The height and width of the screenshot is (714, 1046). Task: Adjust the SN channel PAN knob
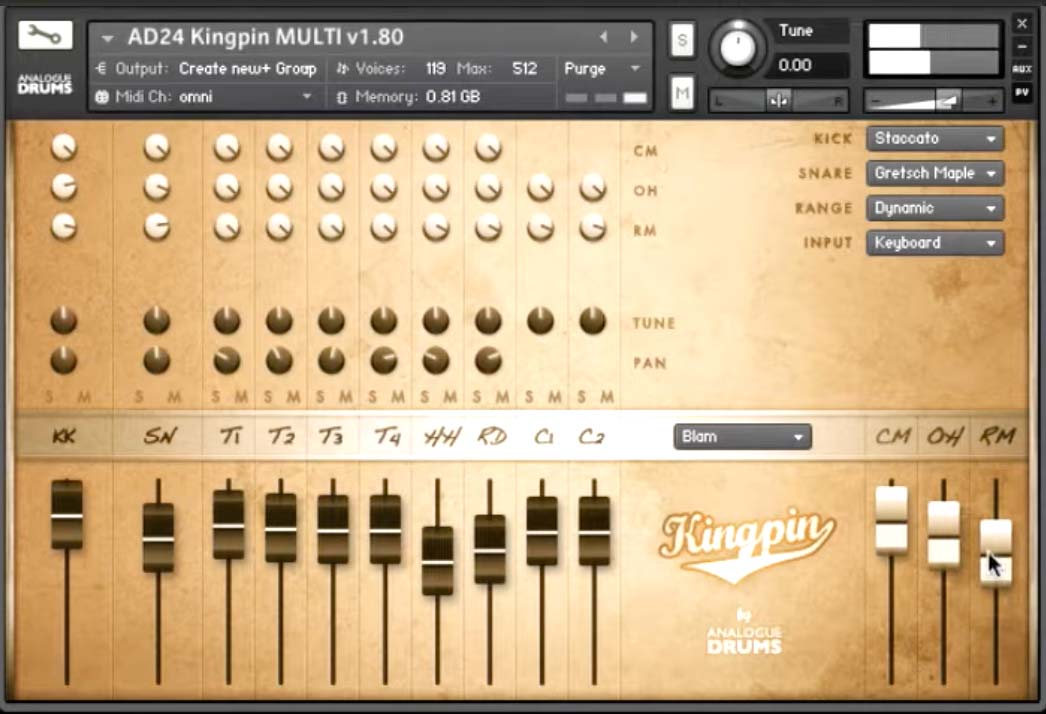point(157,361)
